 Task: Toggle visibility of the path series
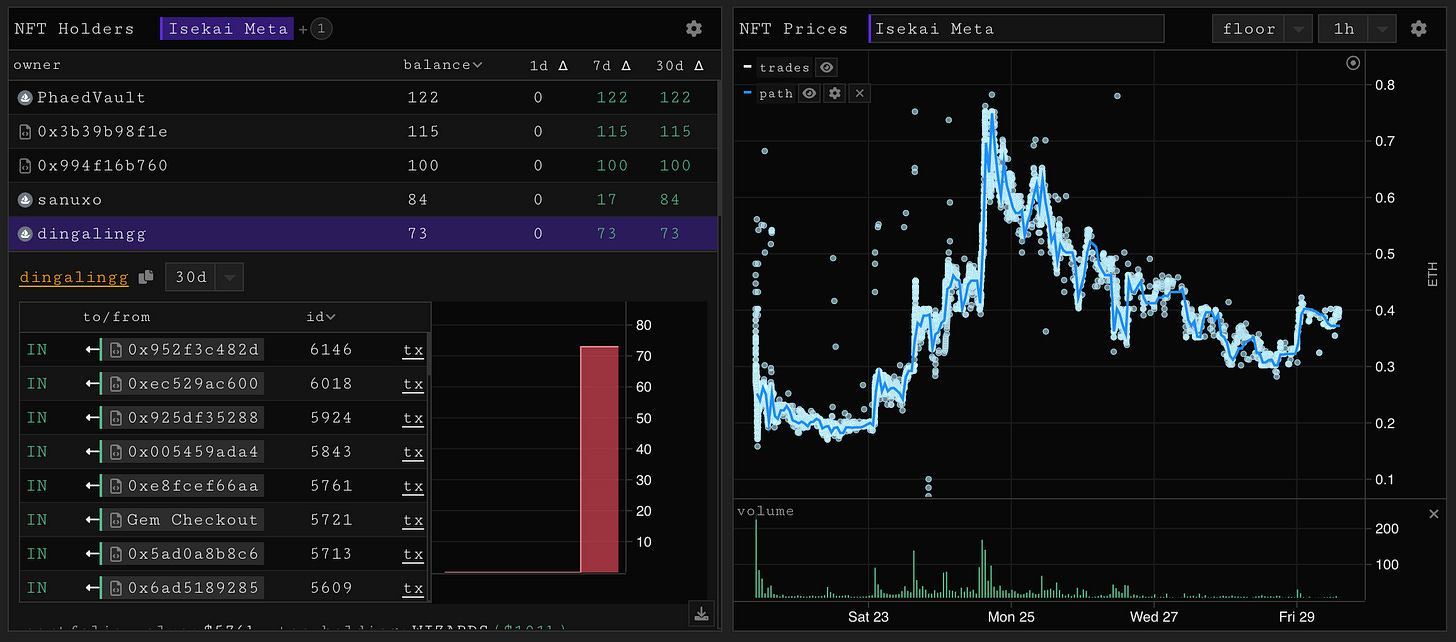click(809, 93)
